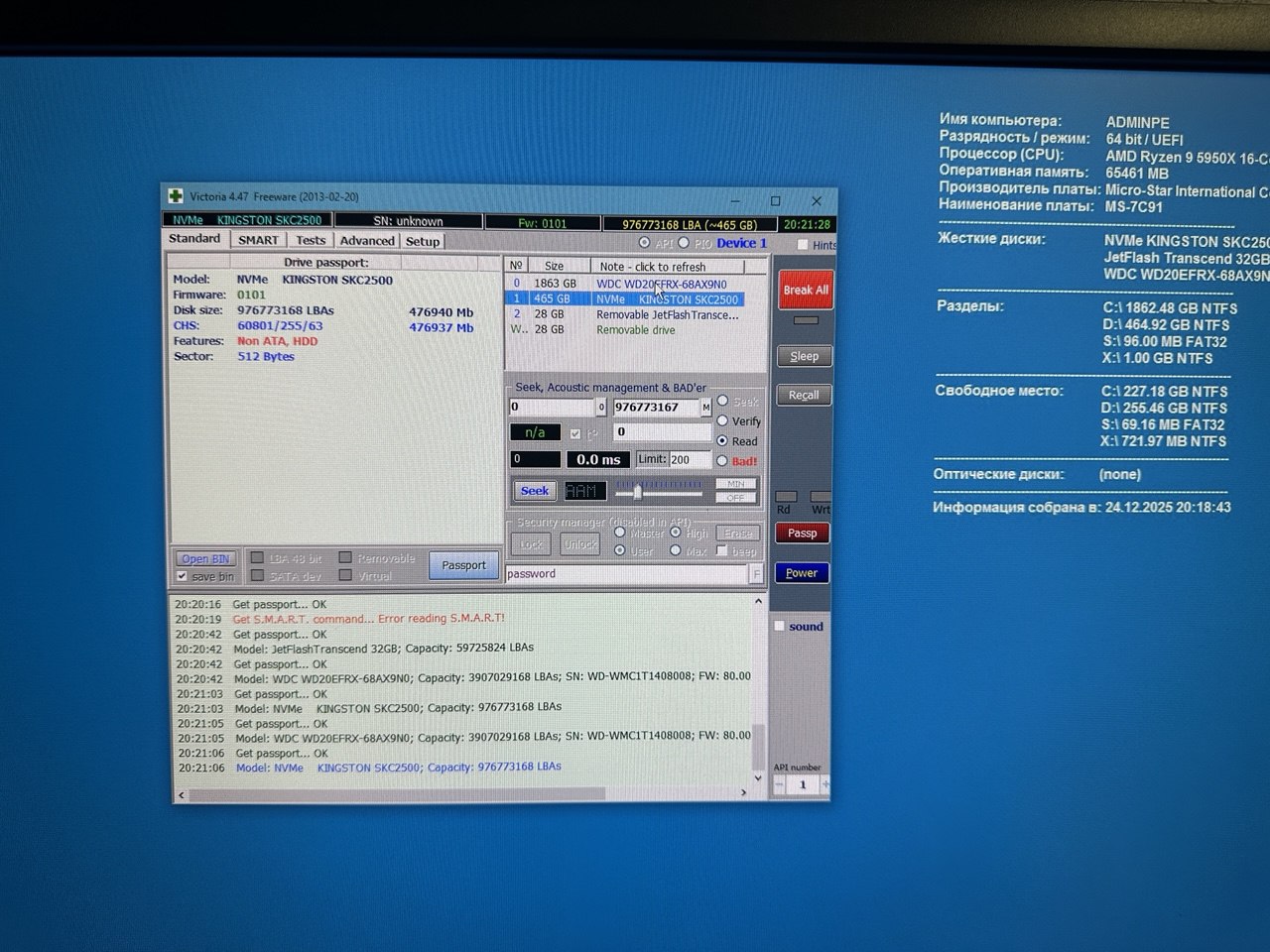
Task: Click the Unlock button in Security manager
Action: (579, 543)
